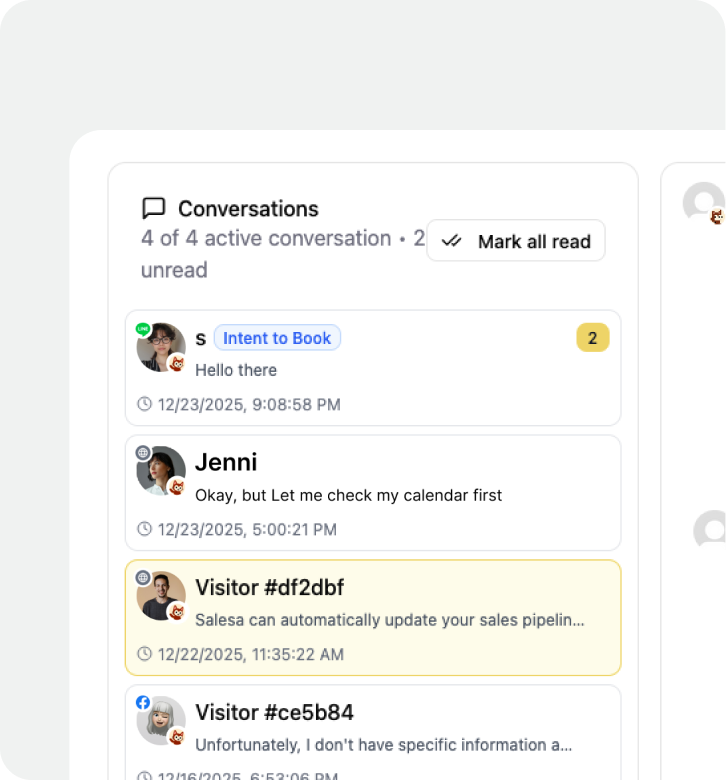Click the globe badge on Visitor #df2dbf's avatar
Image resolution: width=726 pixels, height=780 pixels.
143,578
